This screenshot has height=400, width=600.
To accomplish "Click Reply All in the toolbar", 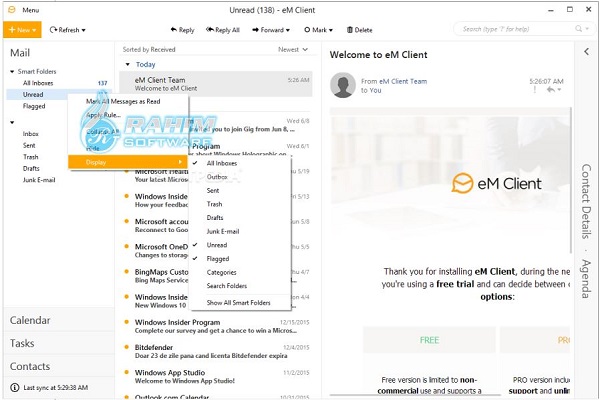I will (x=223, y=30).
